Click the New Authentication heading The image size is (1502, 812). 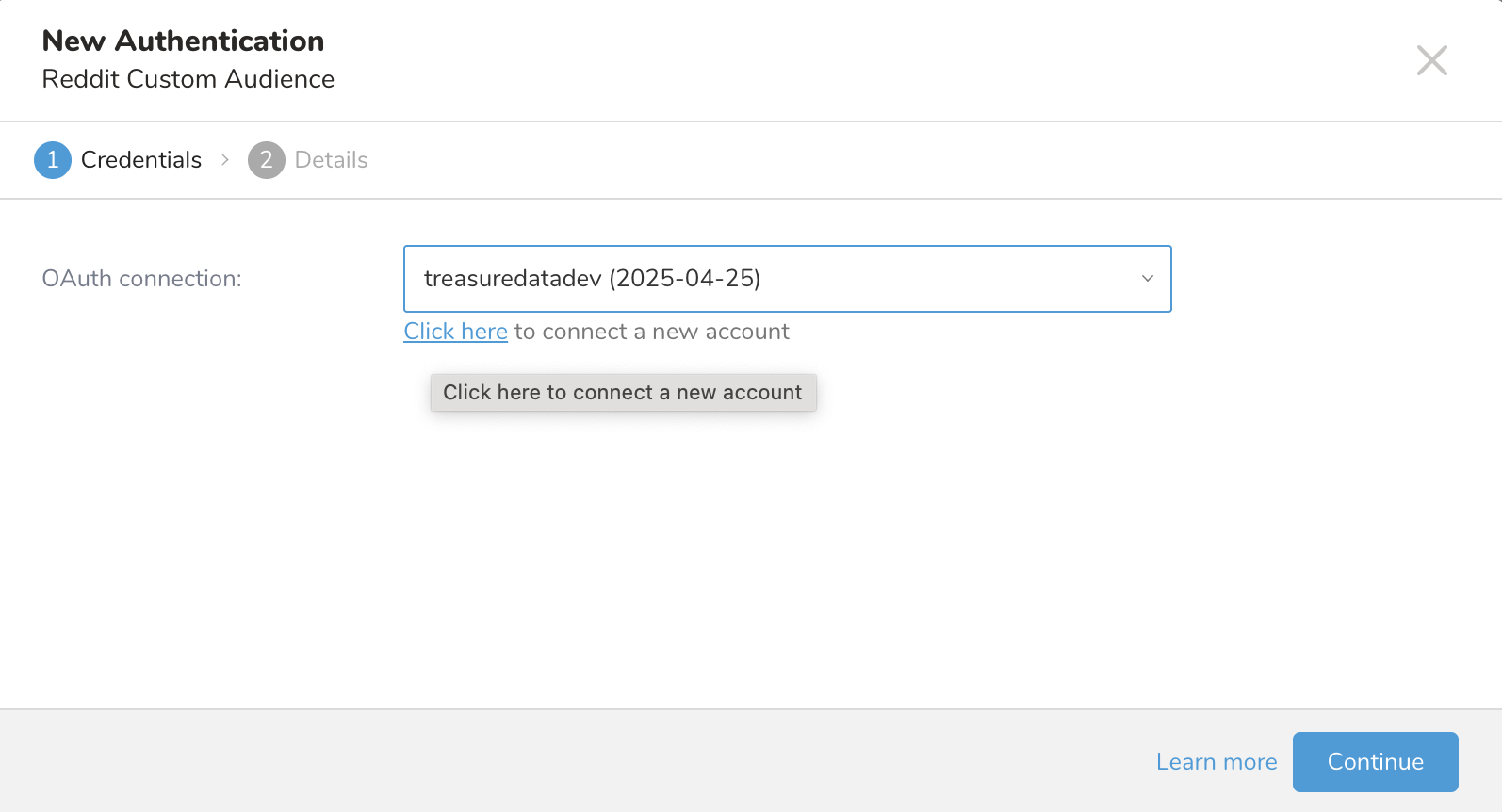183,41
